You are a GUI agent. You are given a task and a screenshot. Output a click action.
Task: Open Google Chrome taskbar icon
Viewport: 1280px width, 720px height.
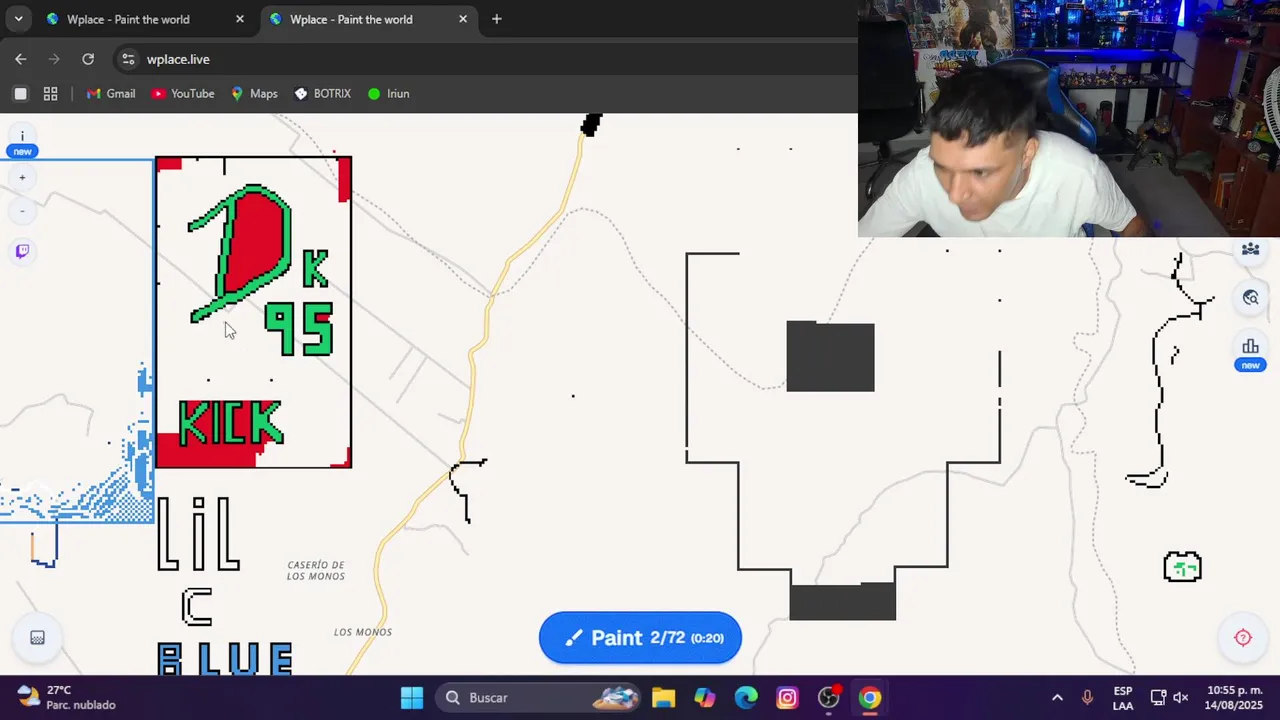[x=870, y=698]
